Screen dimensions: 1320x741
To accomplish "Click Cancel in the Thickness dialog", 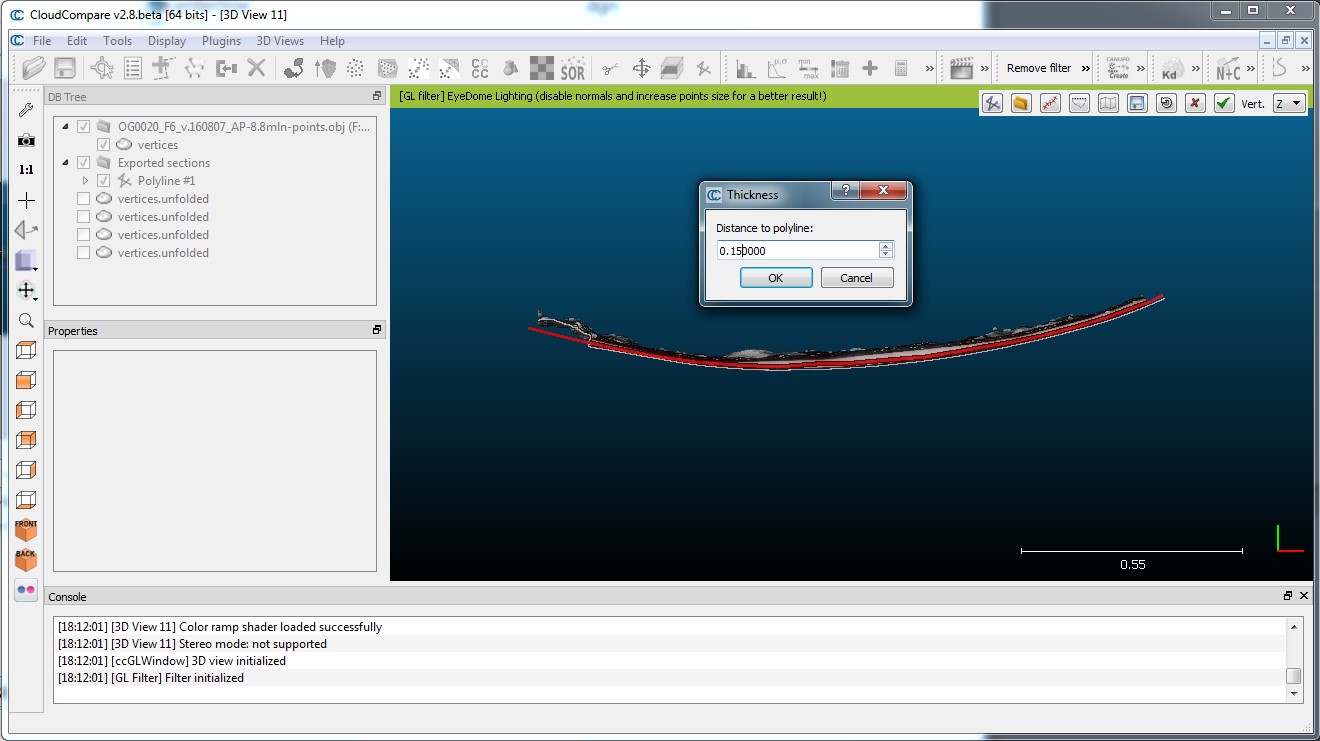I will 856,278.
